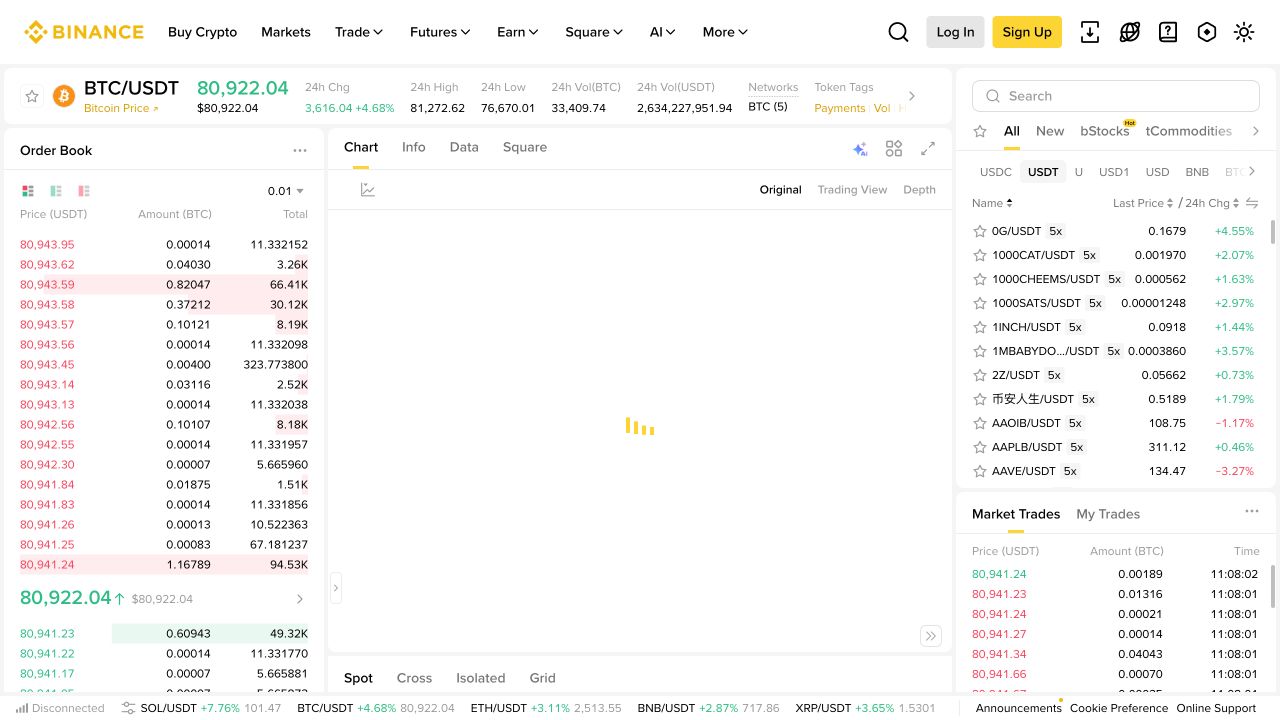This screenshot has height=720, width=1280.
Task: Swap Last Price / 24h Chg column icon
Action: [1251, 203]
